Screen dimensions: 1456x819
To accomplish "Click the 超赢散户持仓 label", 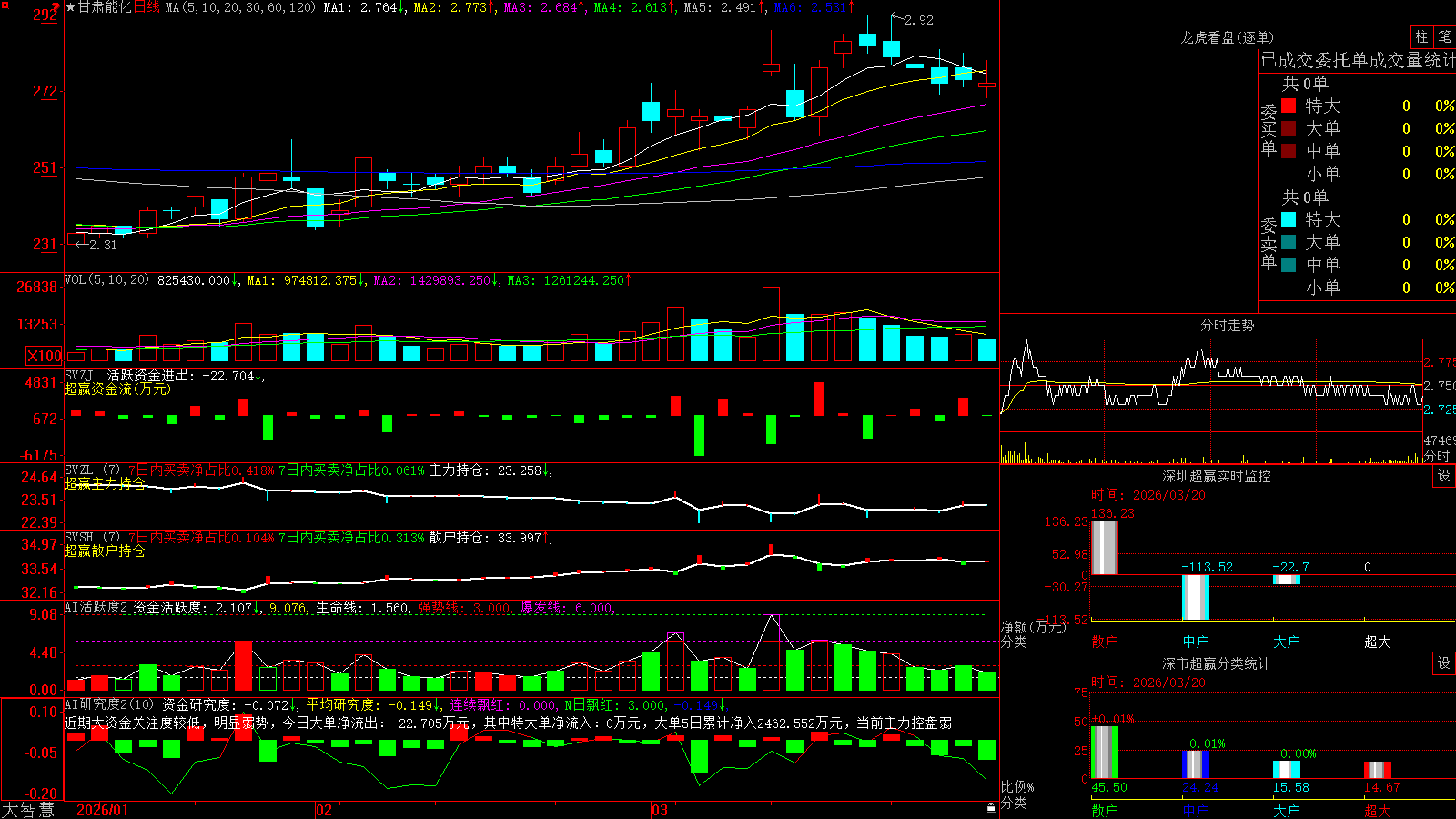I will (105, 551).
